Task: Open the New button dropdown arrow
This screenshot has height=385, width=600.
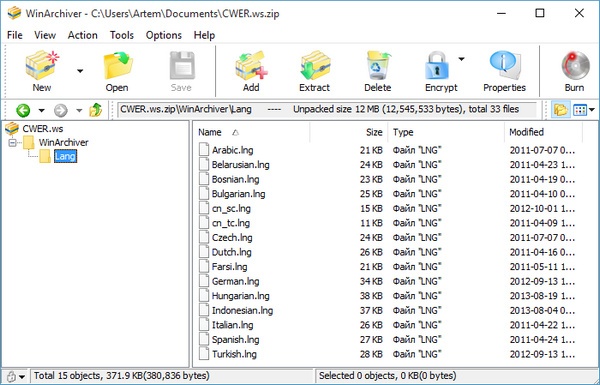Action: (x=80, y=71)
